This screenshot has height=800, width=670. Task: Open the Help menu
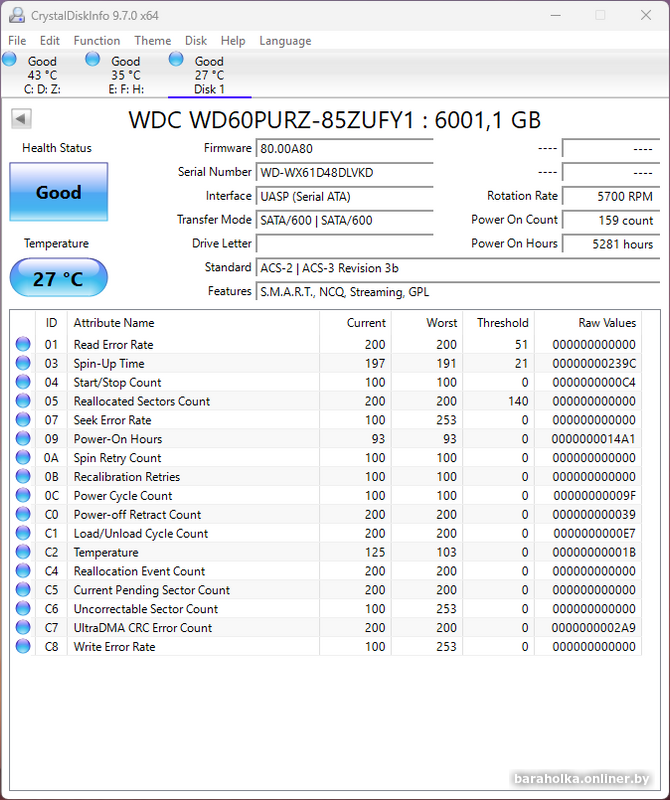233,41
